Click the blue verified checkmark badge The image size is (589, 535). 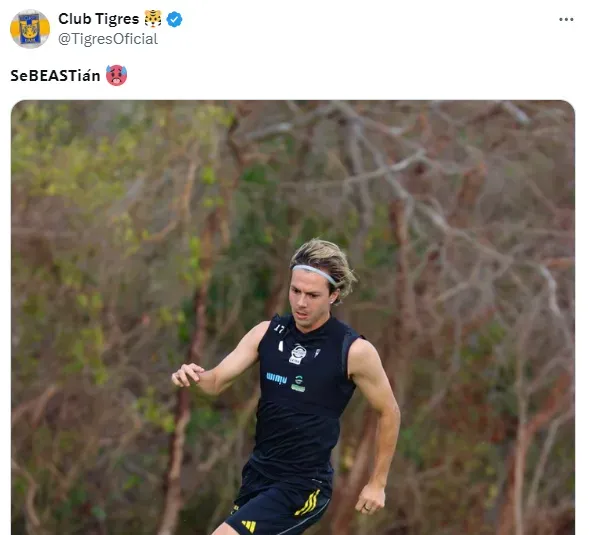(174, 19)
